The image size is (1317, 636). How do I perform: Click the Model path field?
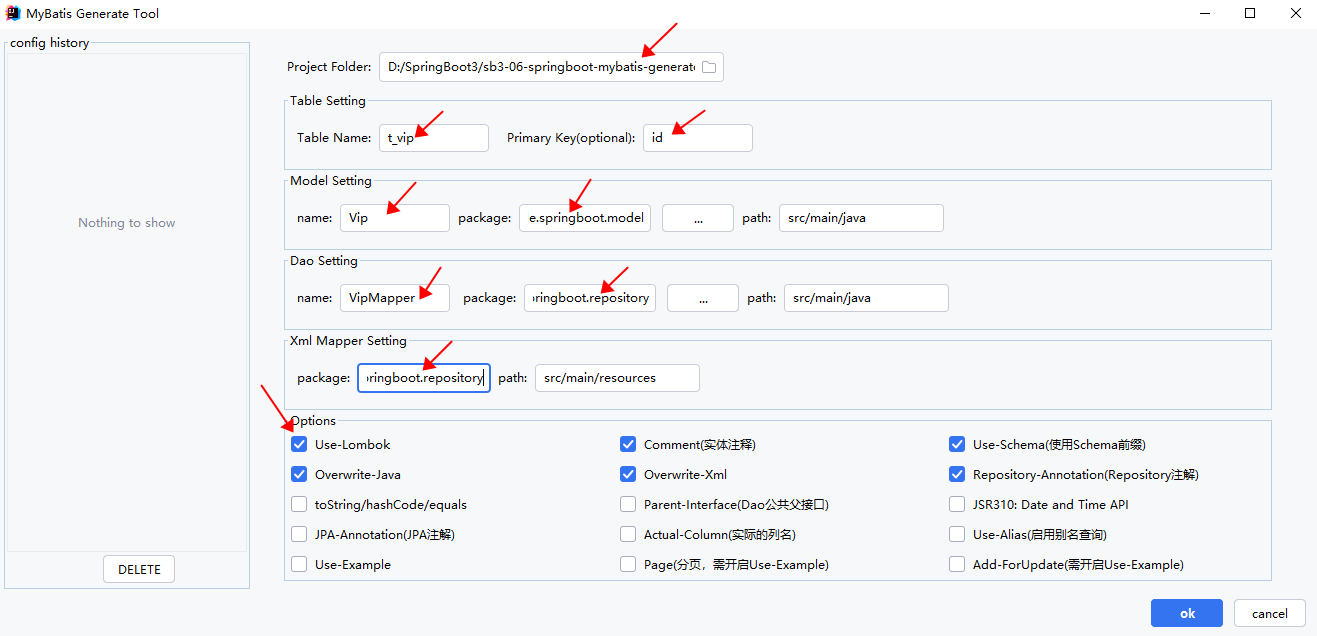pos(862,218)
